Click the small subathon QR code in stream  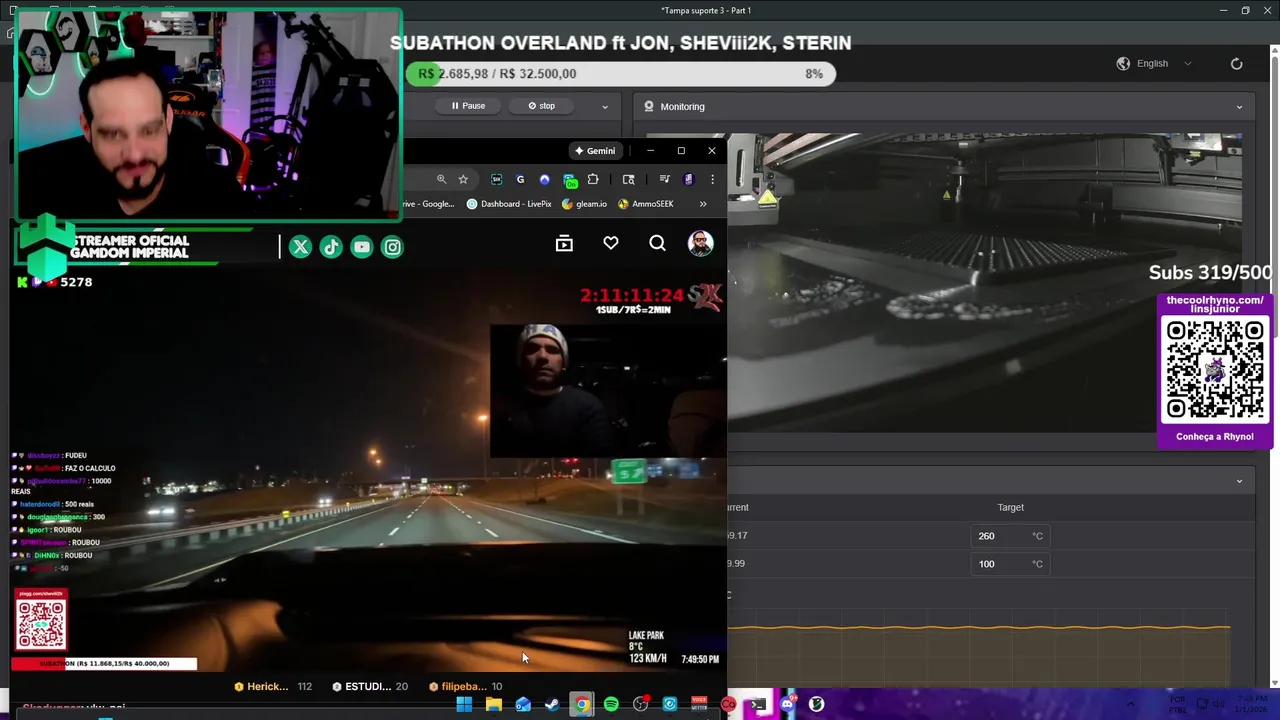[x=41, y=622]
